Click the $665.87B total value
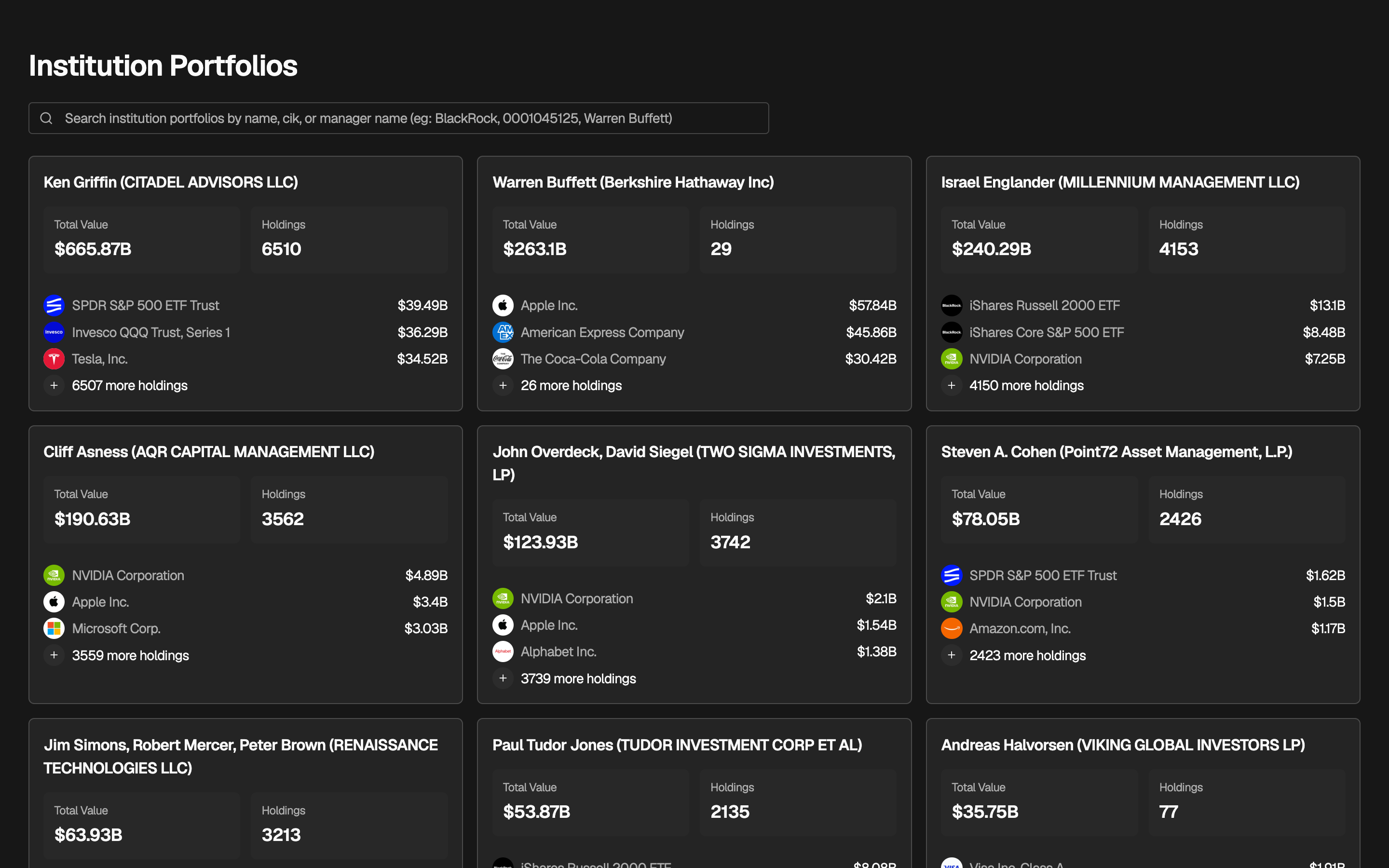The height and width of the screenshot is (868, 1389). [93, 249]
